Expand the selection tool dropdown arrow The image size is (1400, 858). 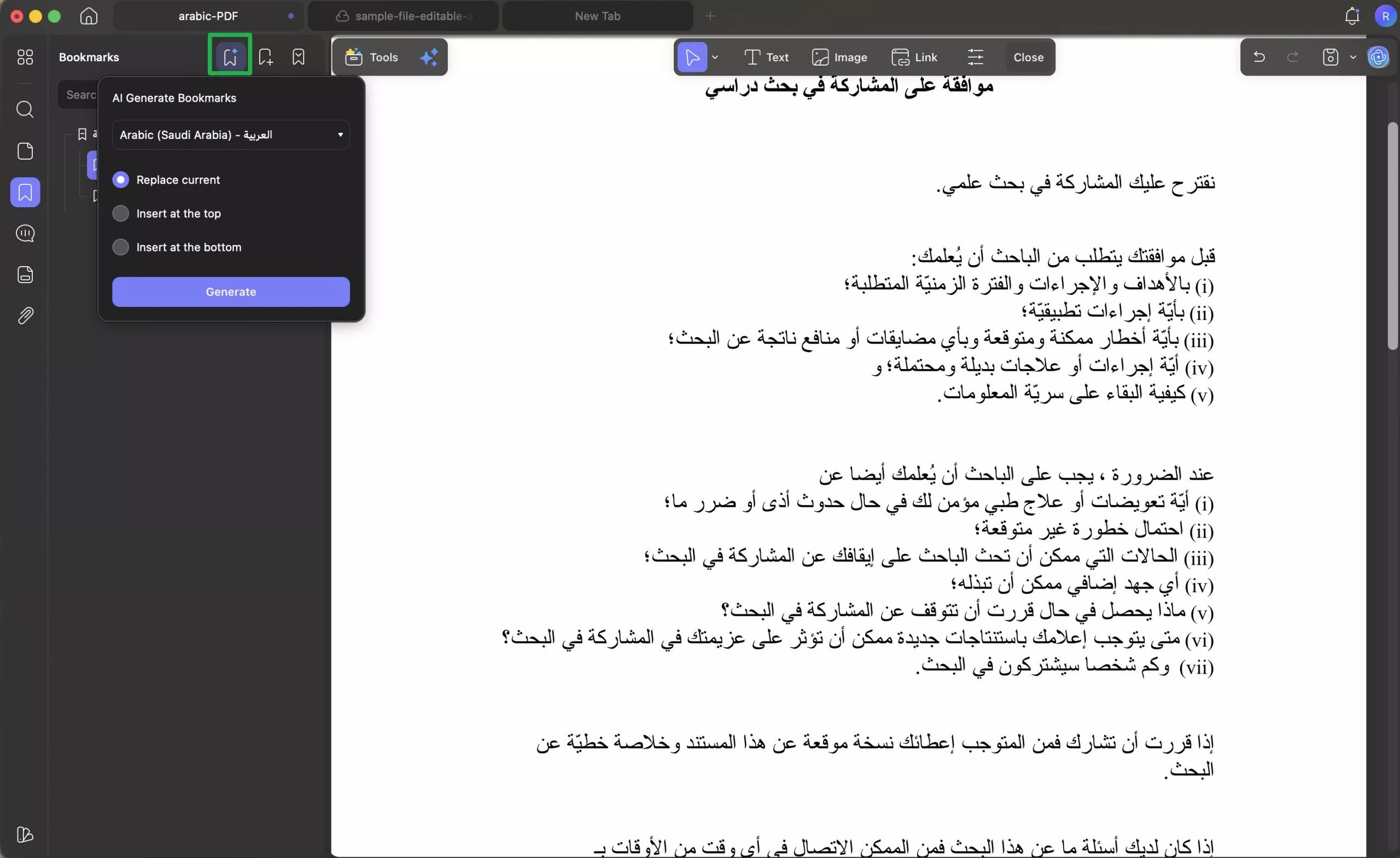coord(715,57)
